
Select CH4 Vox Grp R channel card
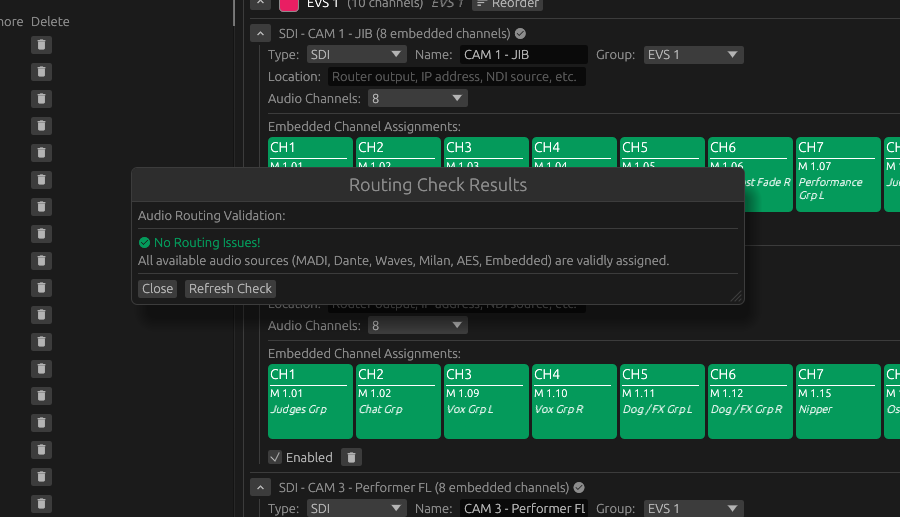click(575, 402)
